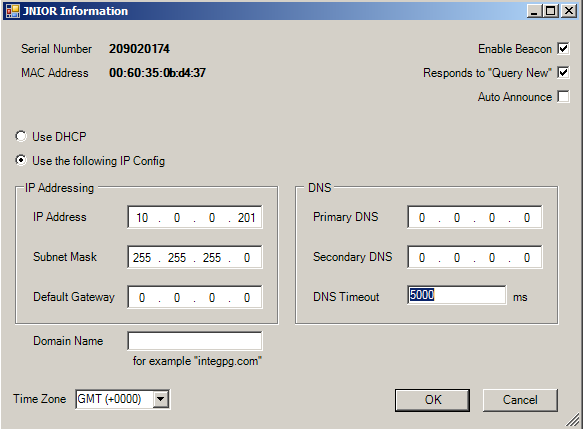Click the resize grip at dialog corner
This screenshot has height=429, width=583.
[573, 420]
